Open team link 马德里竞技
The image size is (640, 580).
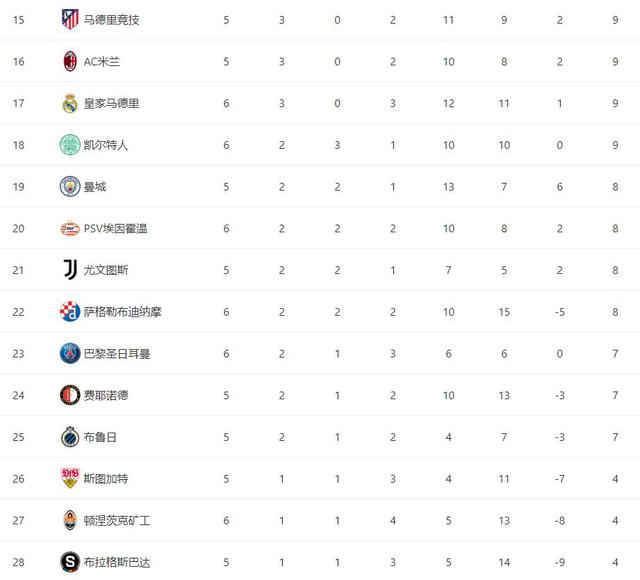111,20
